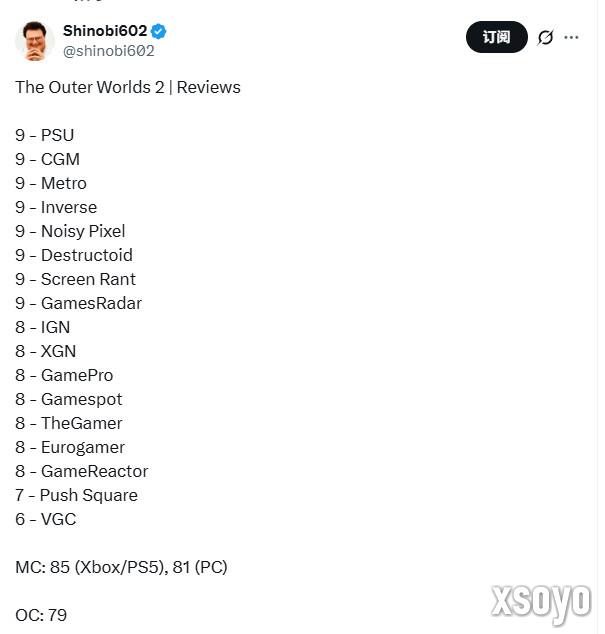Select the "8 – Gamespot" score line
605x634 pixels.
69,399
